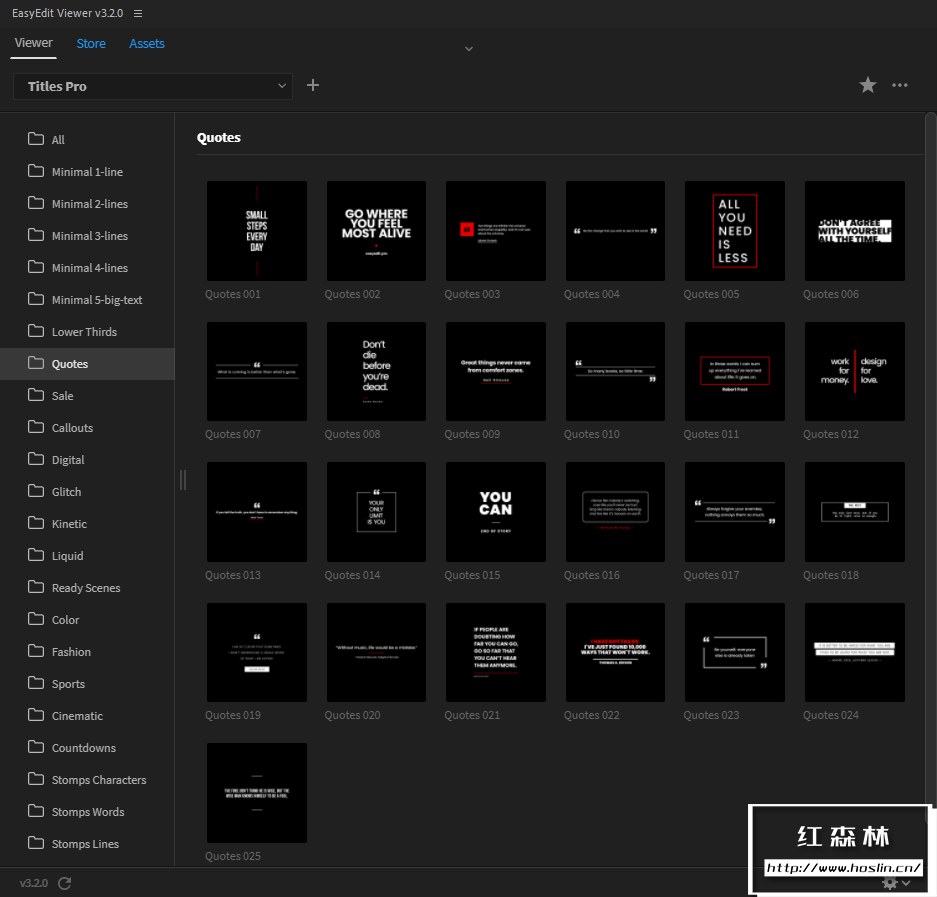Select the Minimal 3-lines category
Screen dimensions: 937x897
89,236
